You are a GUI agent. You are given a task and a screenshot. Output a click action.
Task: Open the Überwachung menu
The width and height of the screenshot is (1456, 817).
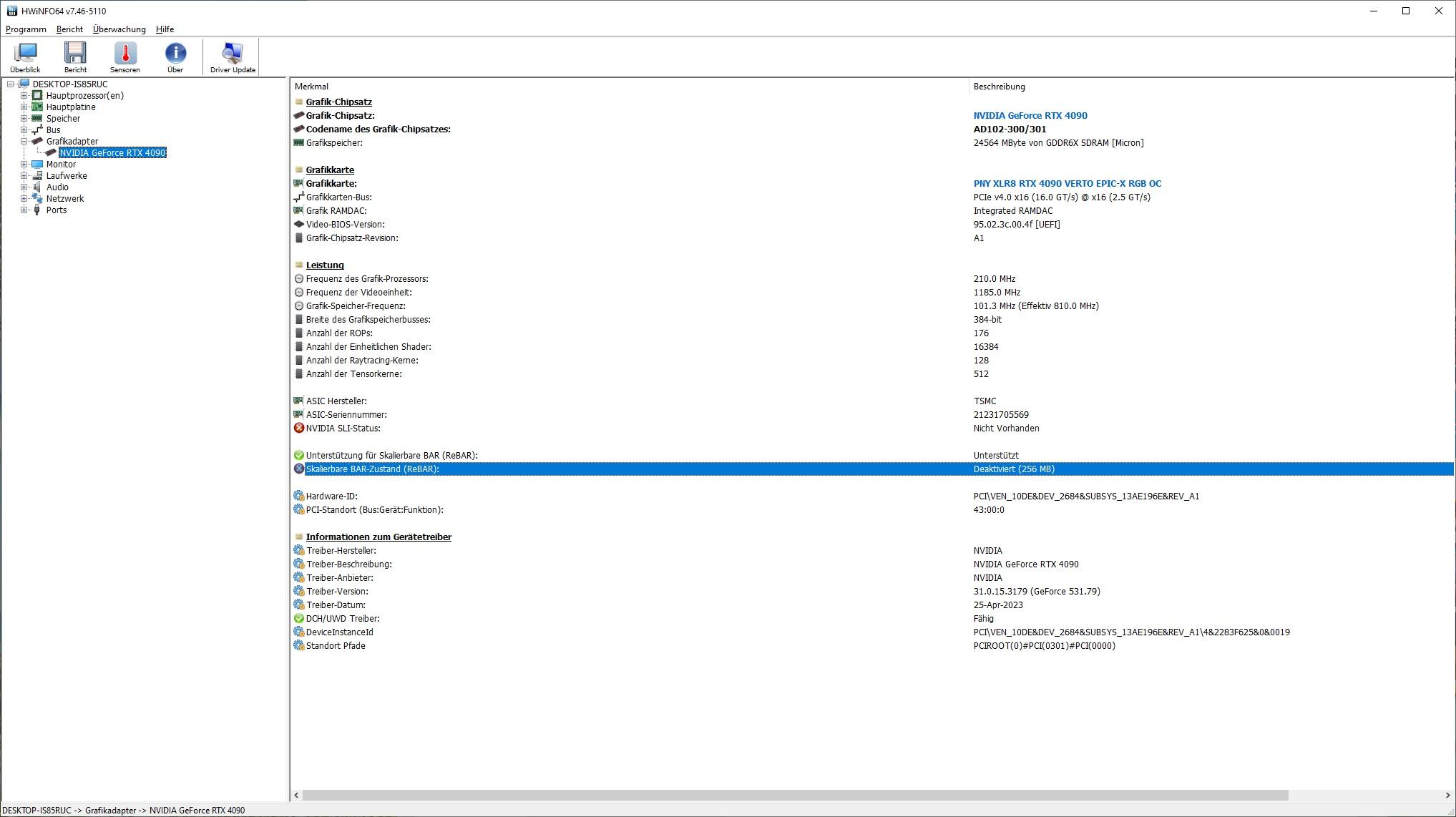119,29
